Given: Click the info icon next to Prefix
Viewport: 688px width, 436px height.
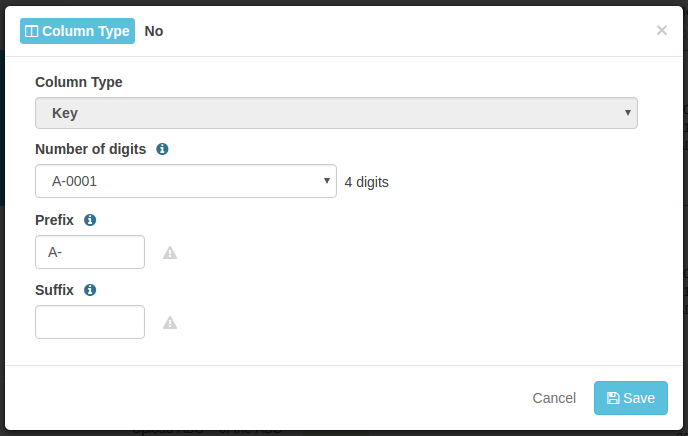Looking at the screenshot, I should coord(90,220).
